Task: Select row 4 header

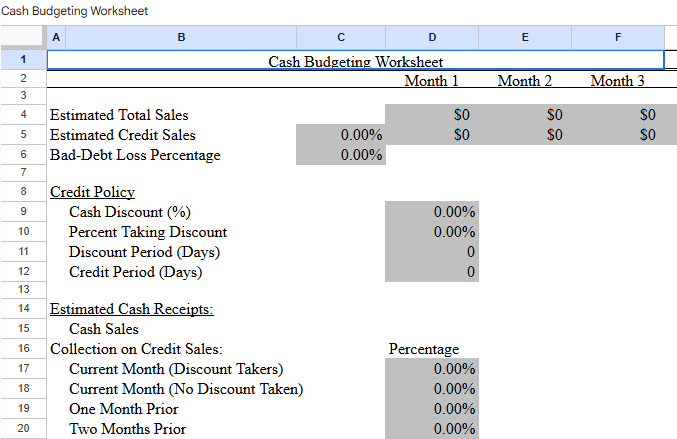Action: (x=22, y=115)
